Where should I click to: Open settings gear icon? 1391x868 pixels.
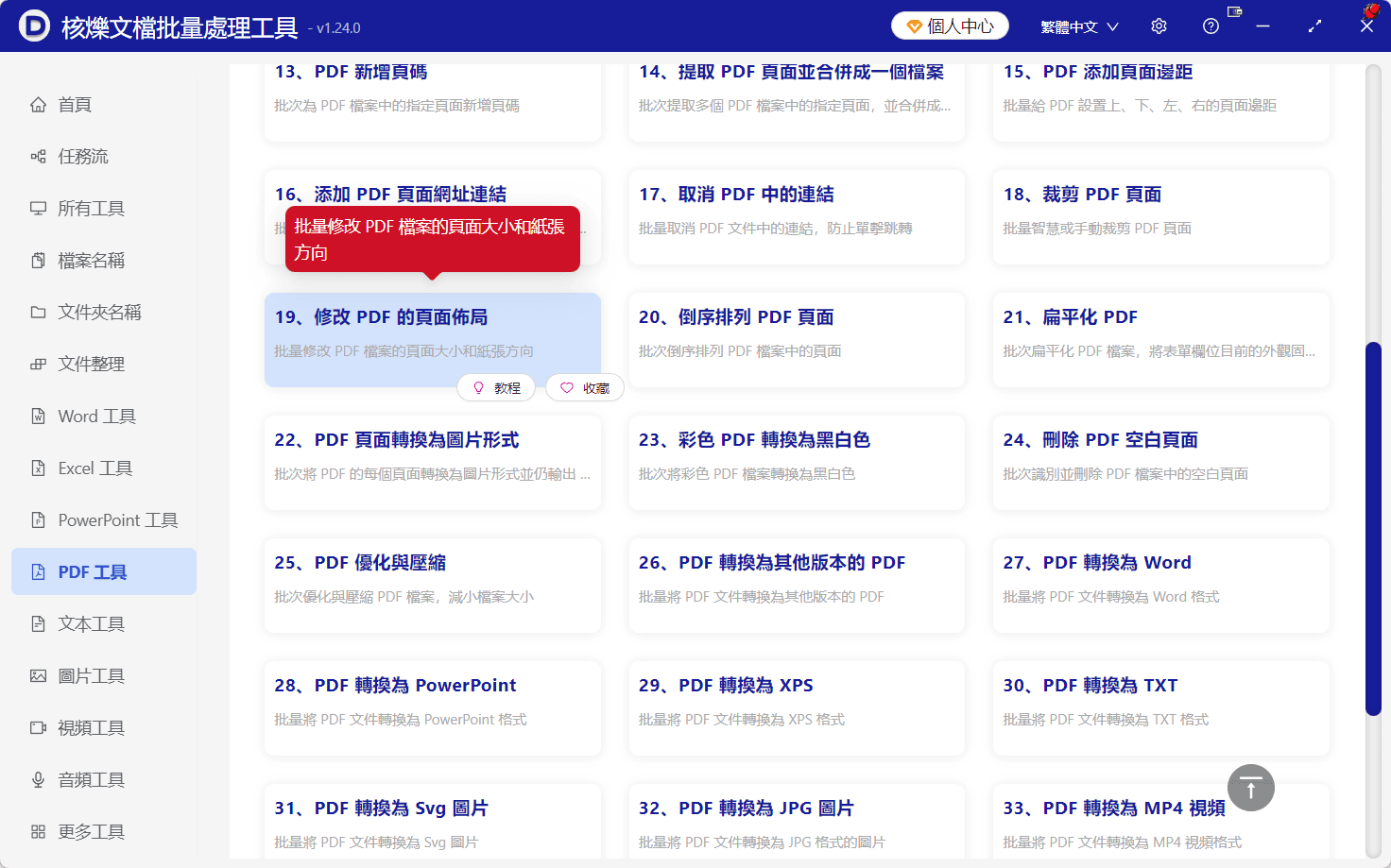pos(1159,26)
